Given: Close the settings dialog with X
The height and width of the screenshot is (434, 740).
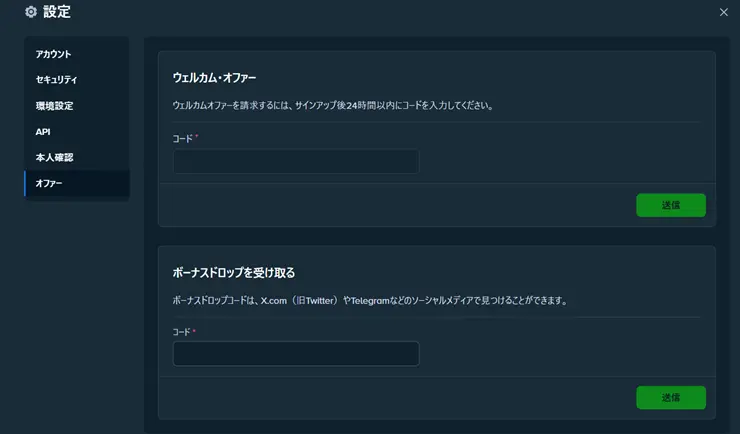Looking at the screenshot, I should [x=724, y=12].
